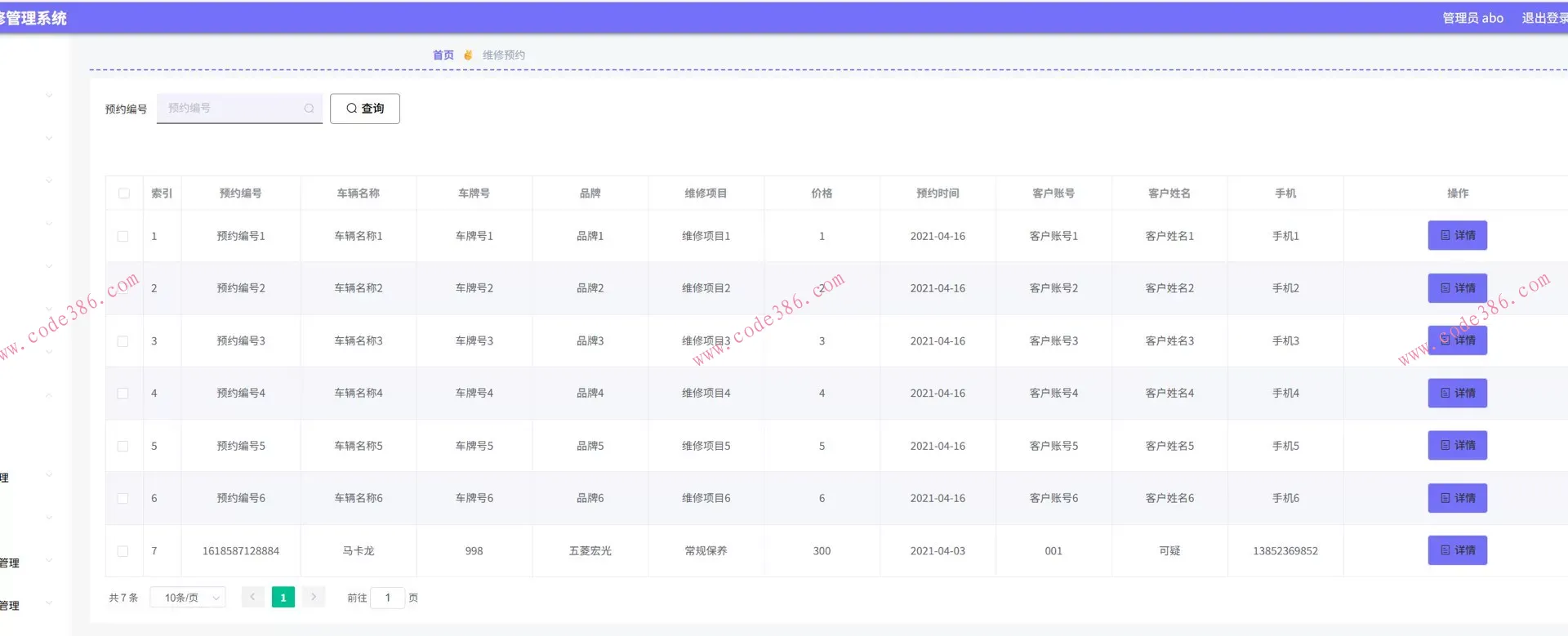Open 详情 for row 1
Image resolution: width=1568 pixels, height=636 pixels.
(1457, 236)
